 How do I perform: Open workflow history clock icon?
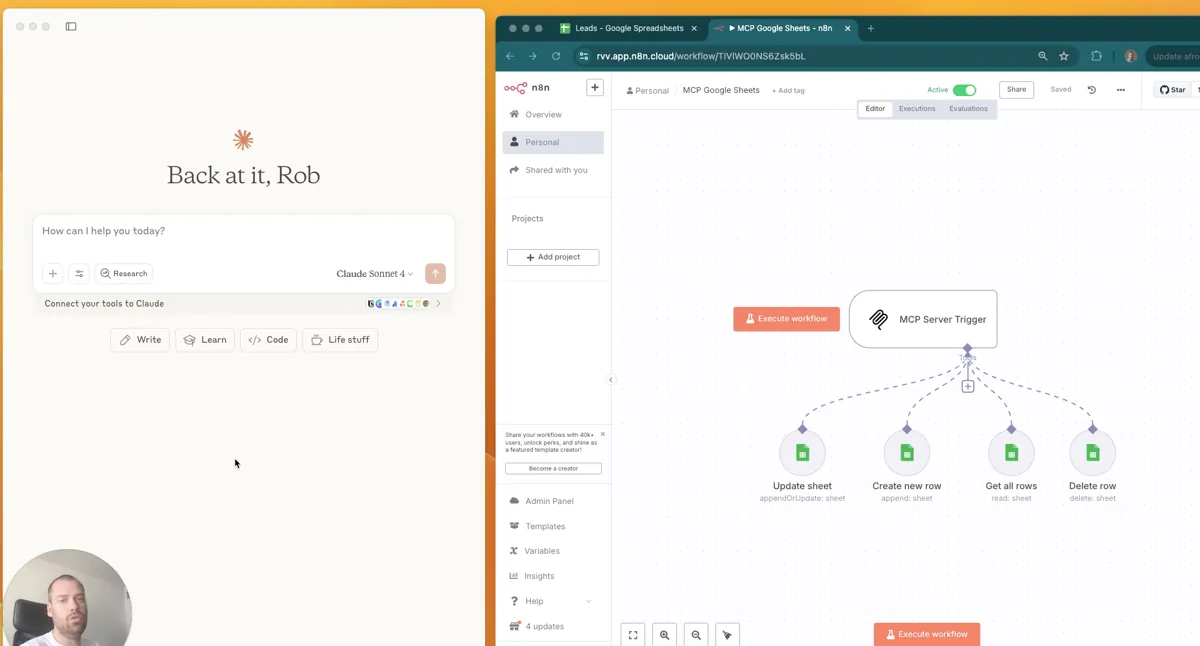click(x=1092, y=90)
